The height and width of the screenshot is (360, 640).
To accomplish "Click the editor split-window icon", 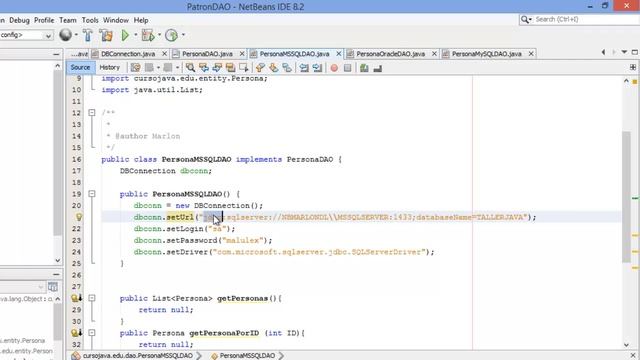I will [x=633, y=67].
